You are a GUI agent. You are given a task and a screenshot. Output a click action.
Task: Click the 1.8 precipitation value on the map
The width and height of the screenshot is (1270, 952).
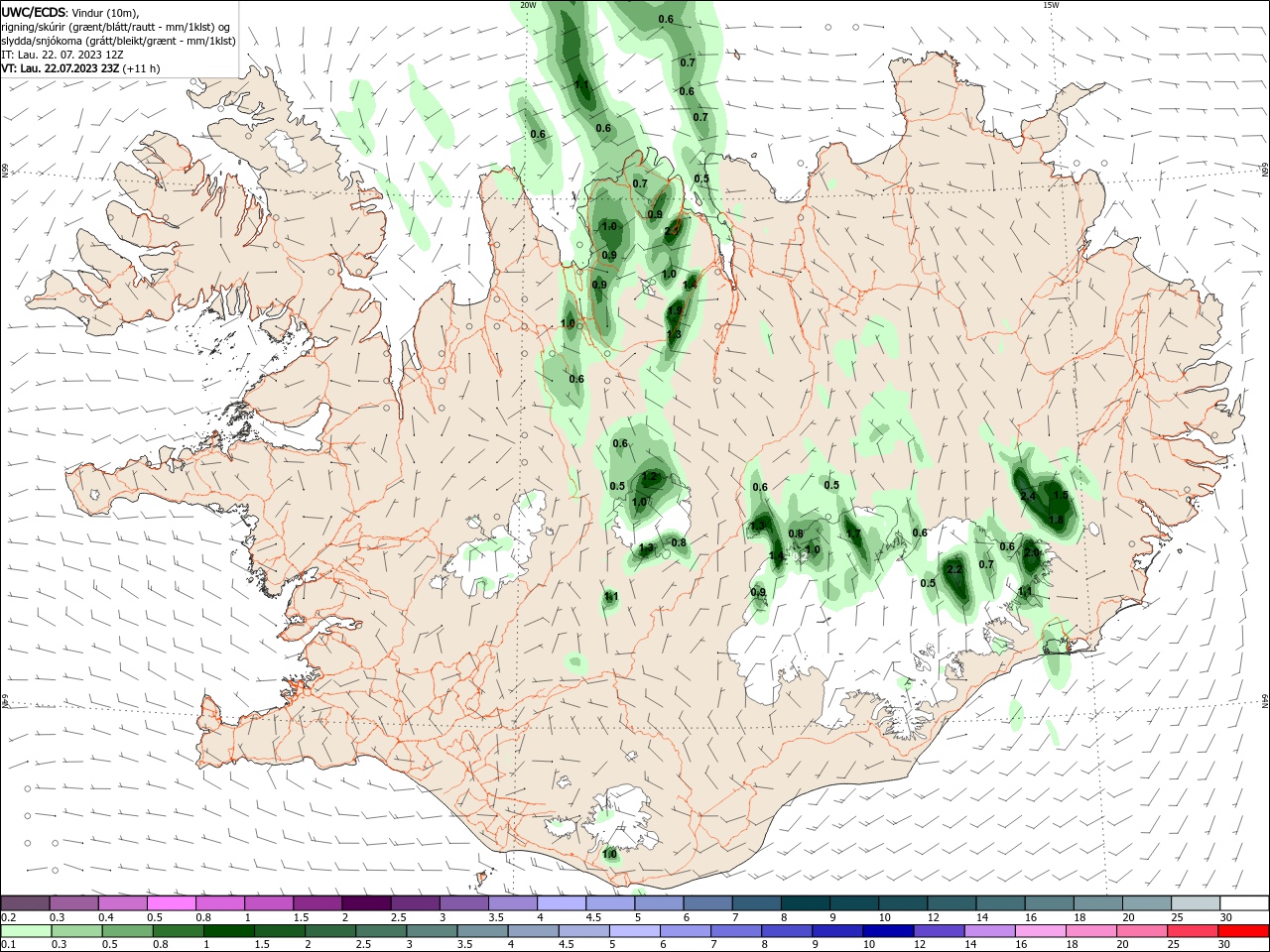[x=1056, y=520]
